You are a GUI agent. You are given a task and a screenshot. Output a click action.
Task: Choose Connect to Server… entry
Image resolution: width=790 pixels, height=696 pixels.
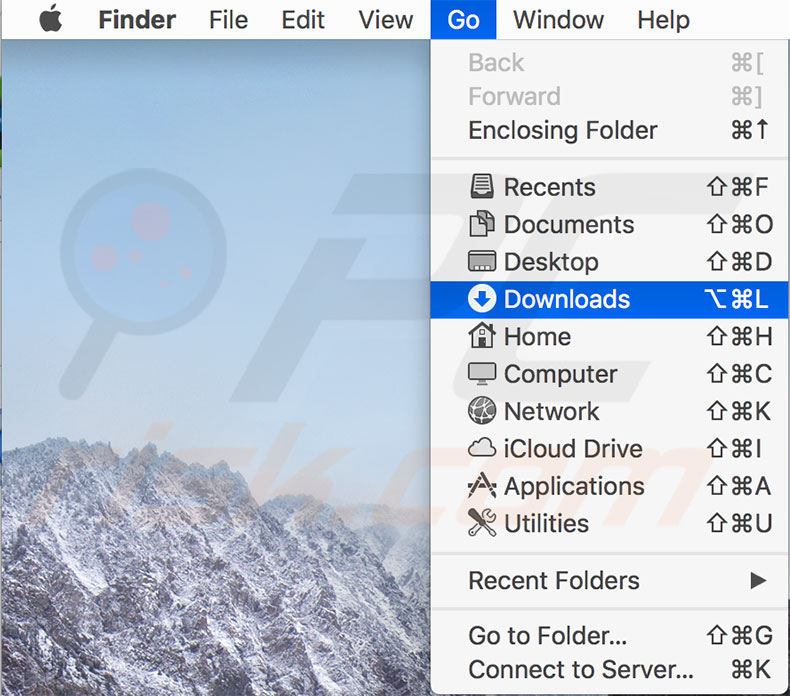point(610,669)
